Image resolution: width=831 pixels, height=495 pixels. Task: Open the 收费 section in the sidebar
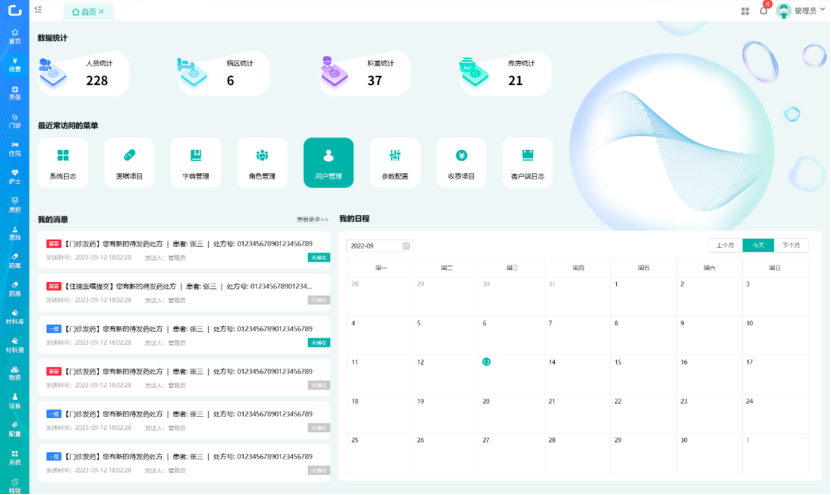pos(14,64)
